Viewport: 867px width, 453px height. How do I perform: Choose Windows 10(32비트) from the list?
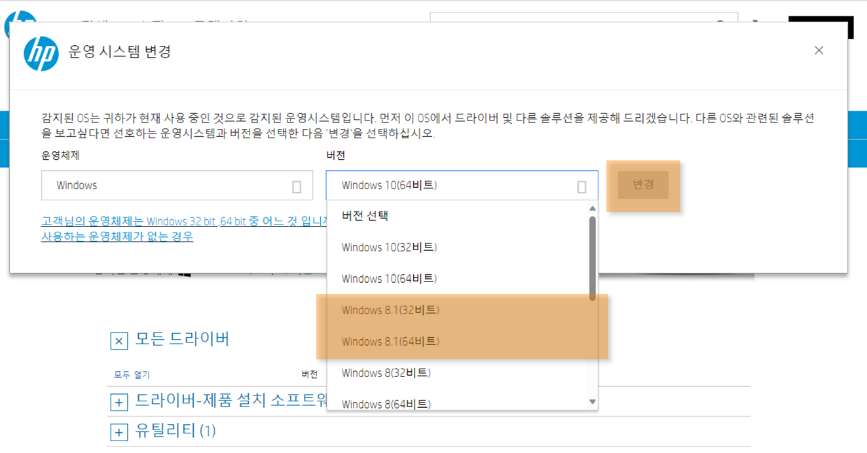[458, 247]
